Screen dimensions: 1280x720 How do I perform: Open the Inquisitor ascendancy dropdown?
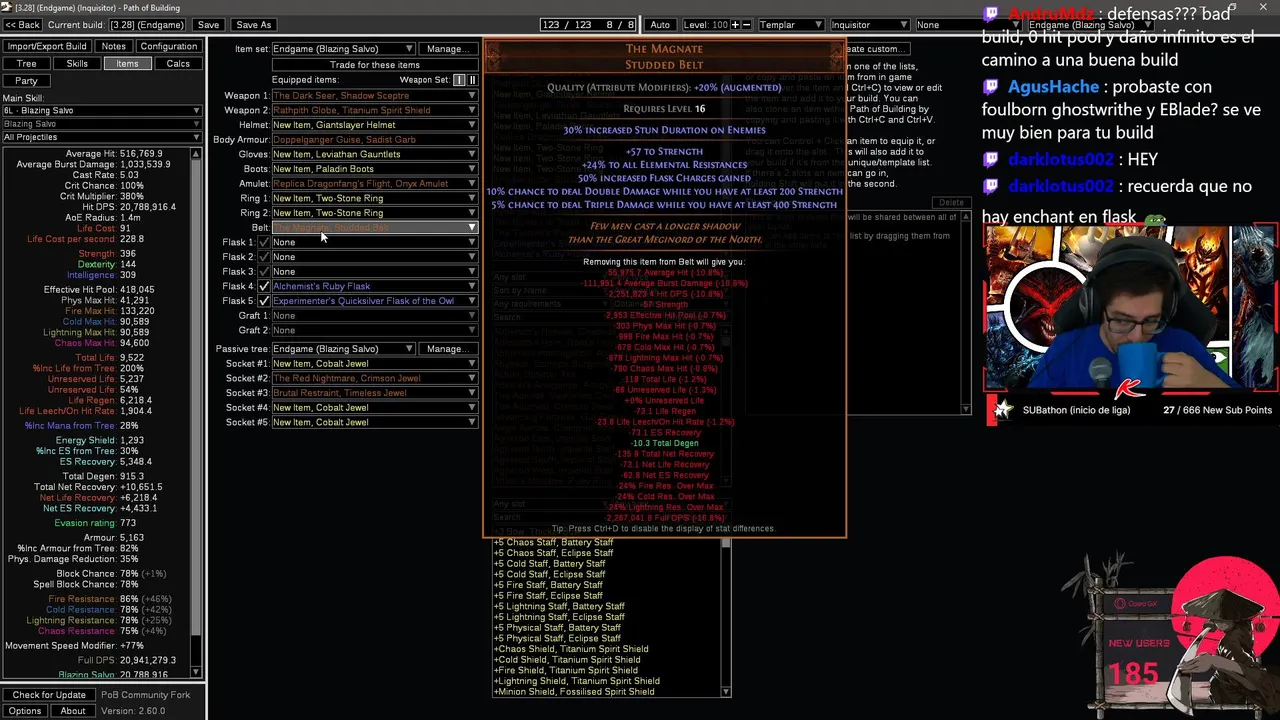(869, 25)
